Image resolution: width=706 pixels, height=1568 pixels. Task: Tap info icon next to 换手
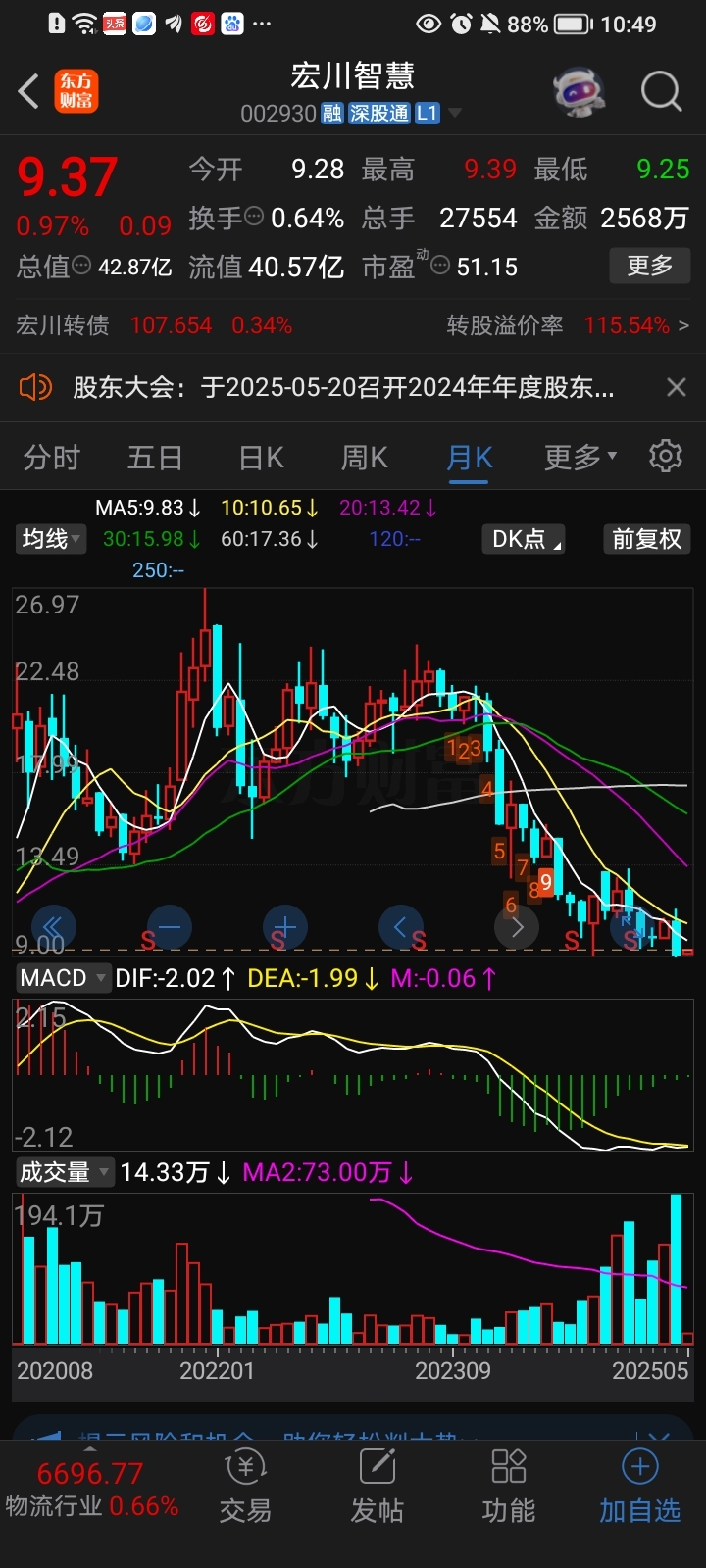pyautogui.click(x=254, y=217)
